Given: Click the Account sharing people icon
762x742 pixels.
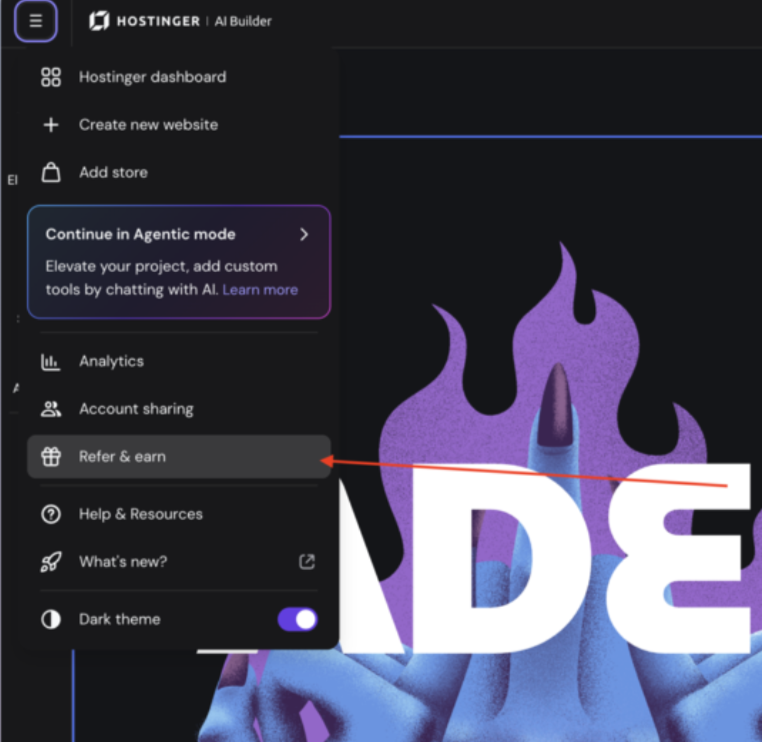Looking at the screenshot, I should point(51,409).
